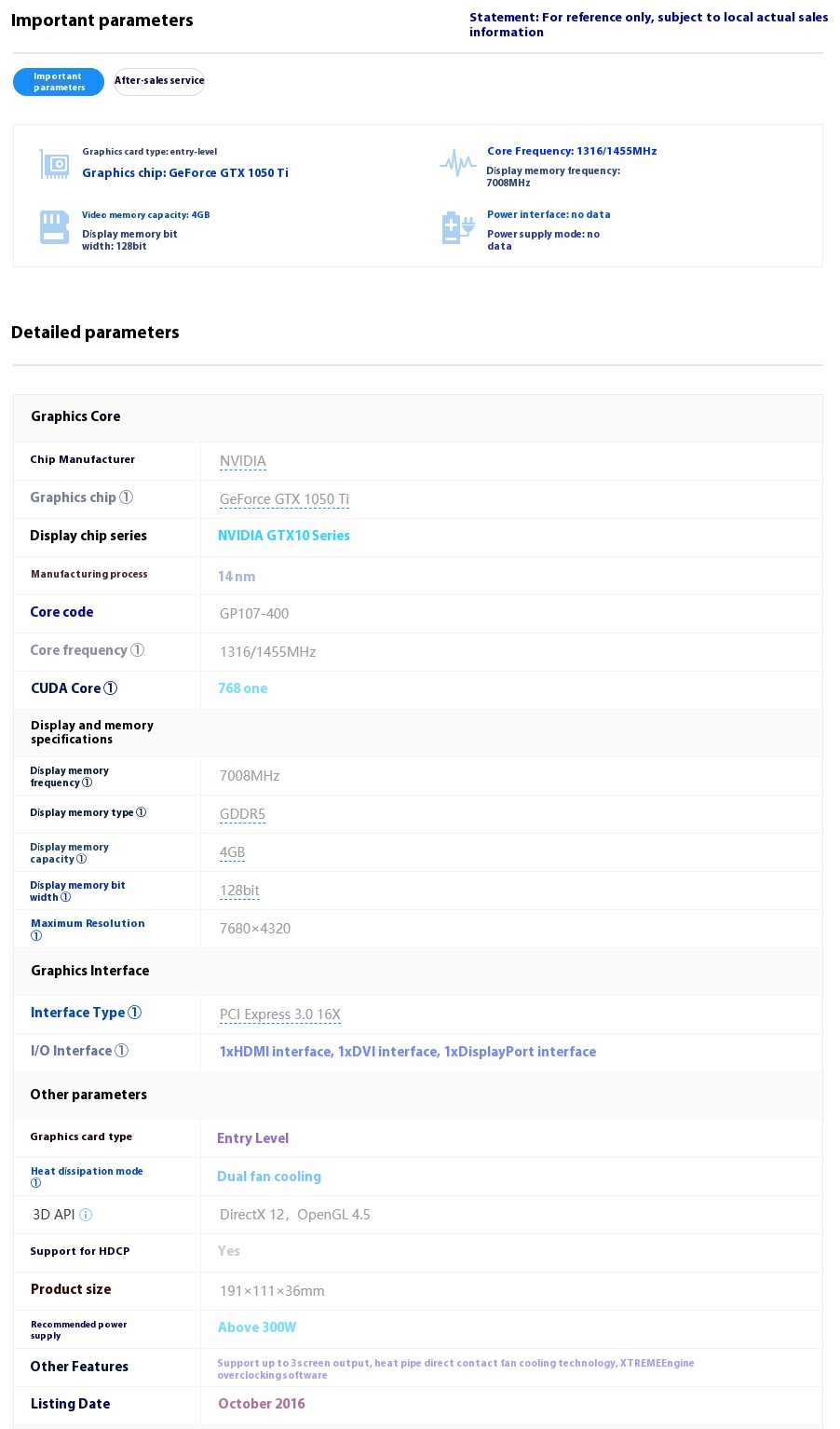This screenshot has width=840, height=1429.
Task: Click the PCI Express 3.0 16X link
Action: (x=280, y=1014)
